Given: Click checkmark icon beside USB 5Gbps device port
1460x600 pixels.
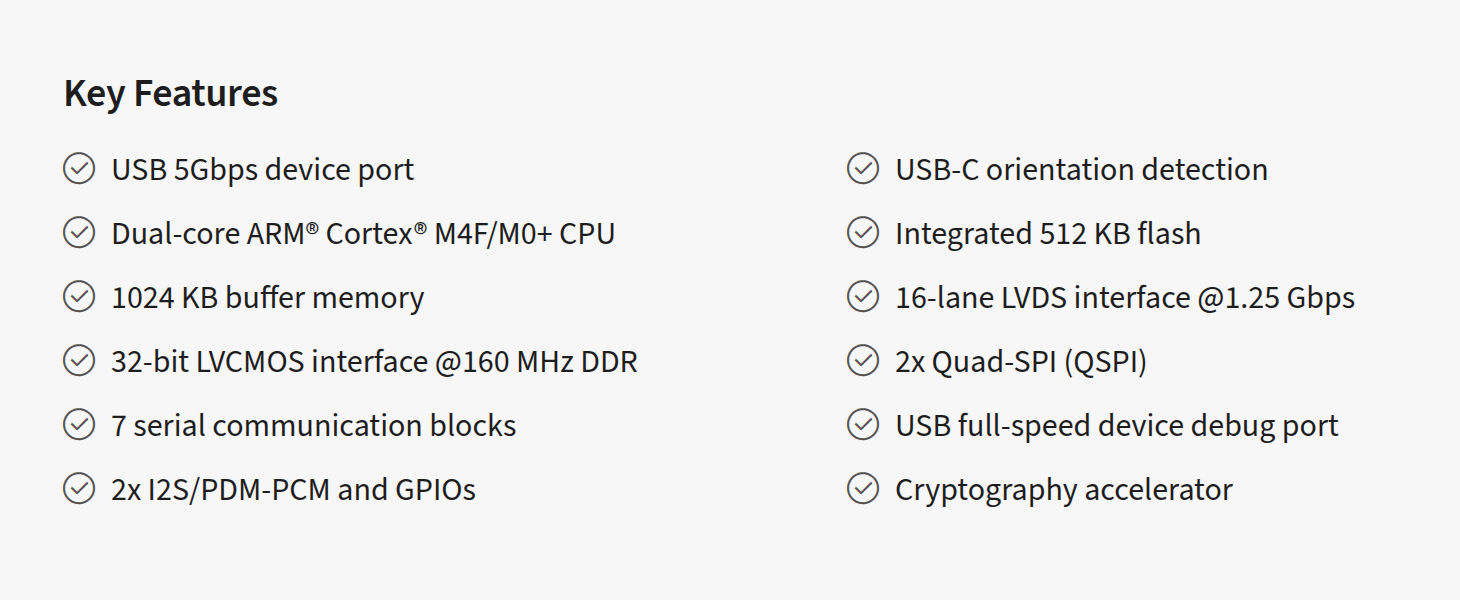Looking at the screenshot, I should coord(79,169).
